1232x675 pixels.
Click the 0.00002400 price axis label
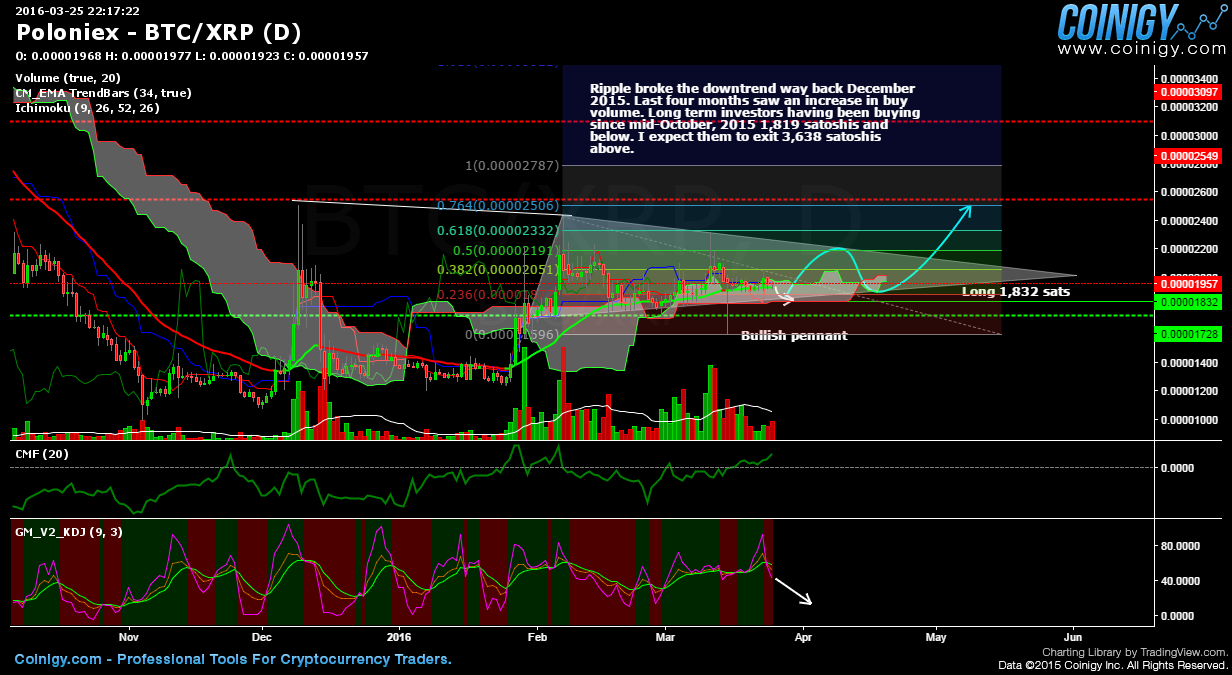(1190, 220)
